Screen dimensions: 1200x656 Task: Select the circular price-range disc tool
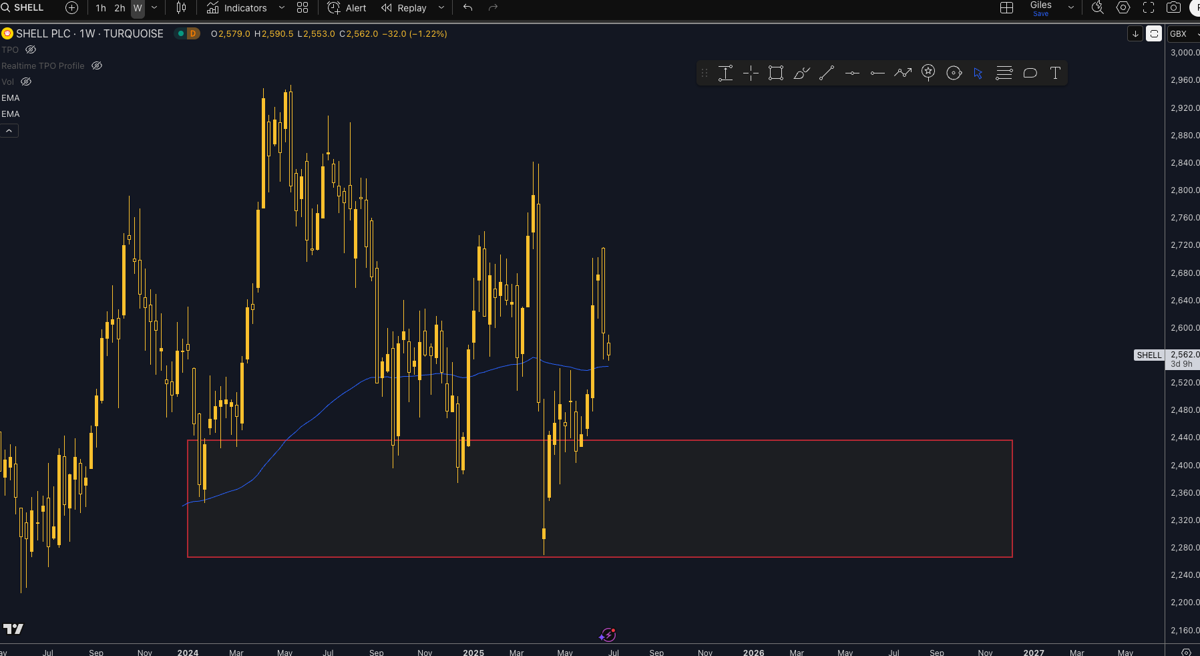(954, 73)
